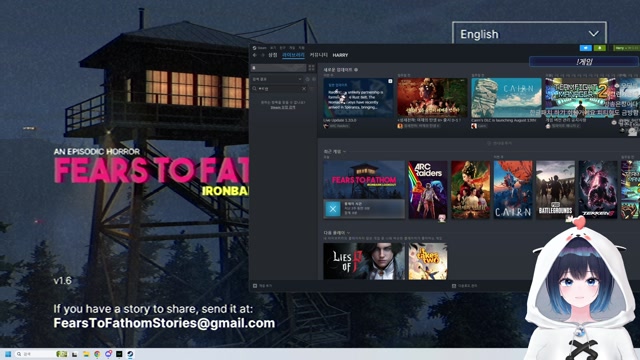
Task: Open the purple cloud app on taskbar
Action: tap(108, 354)
